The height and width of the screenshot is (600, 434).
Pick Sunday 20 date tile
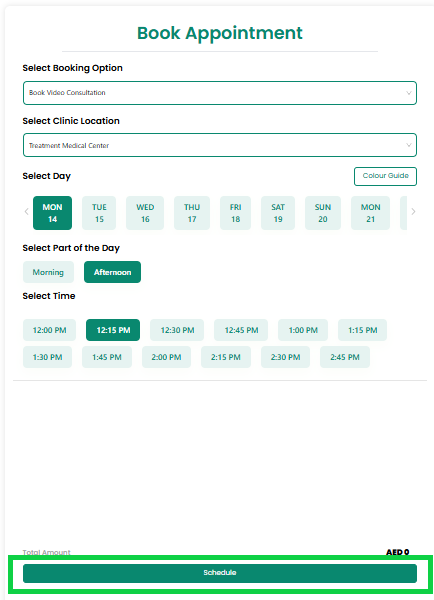[x=323, y=213]
